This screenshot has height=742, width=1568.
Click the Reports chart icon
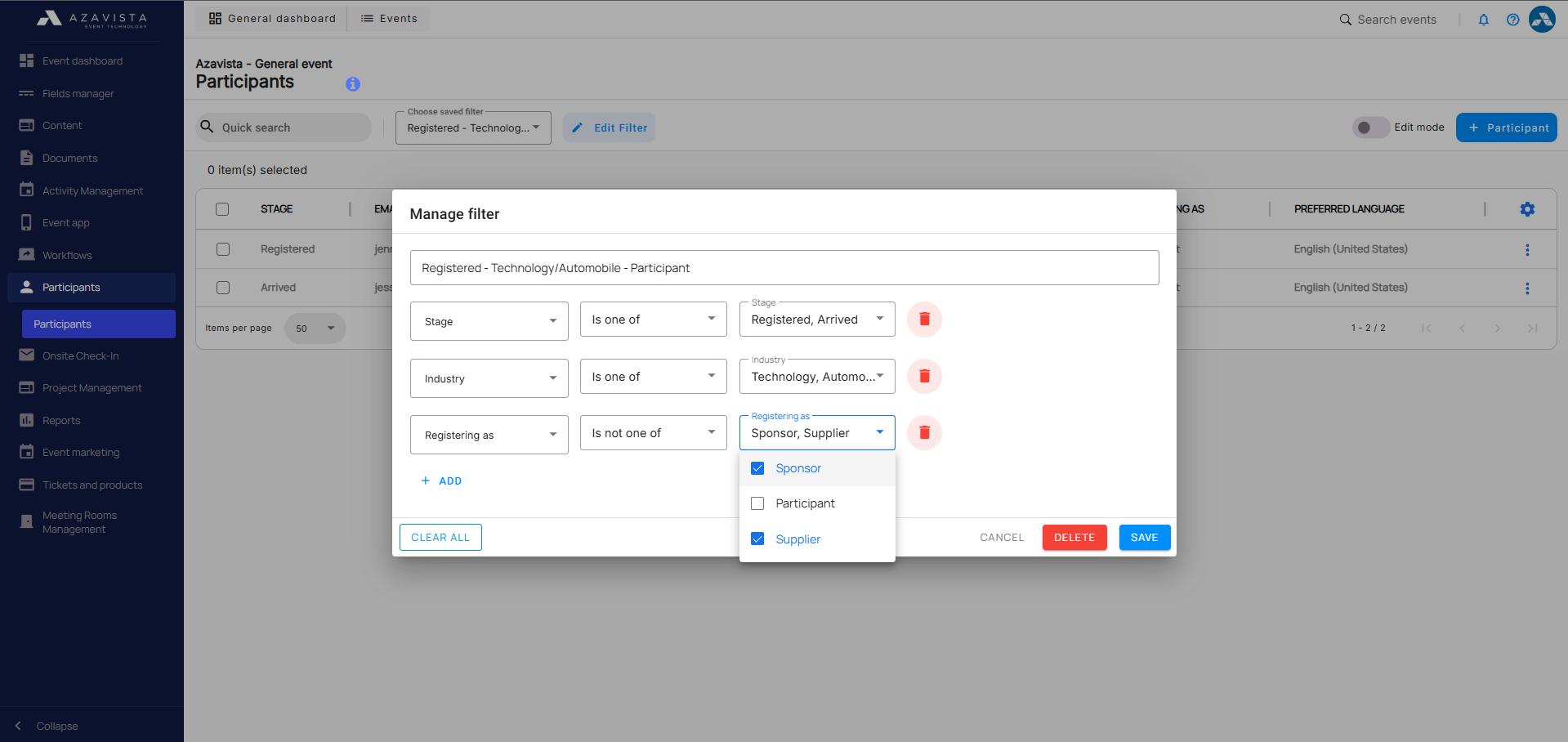tap(27, 420)
